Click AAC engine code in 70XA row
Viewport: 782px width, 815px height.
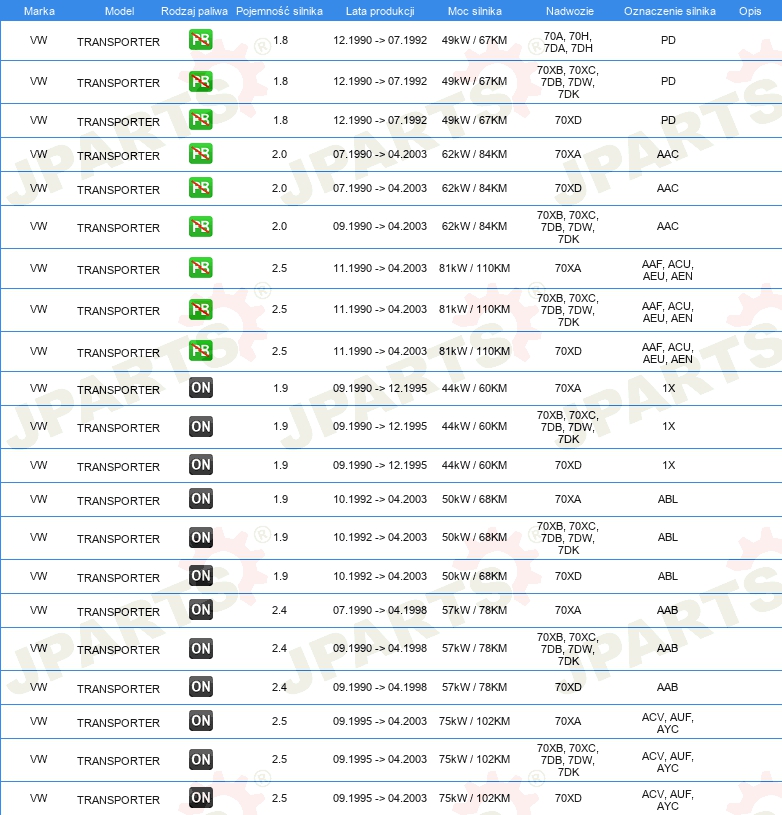668,154
